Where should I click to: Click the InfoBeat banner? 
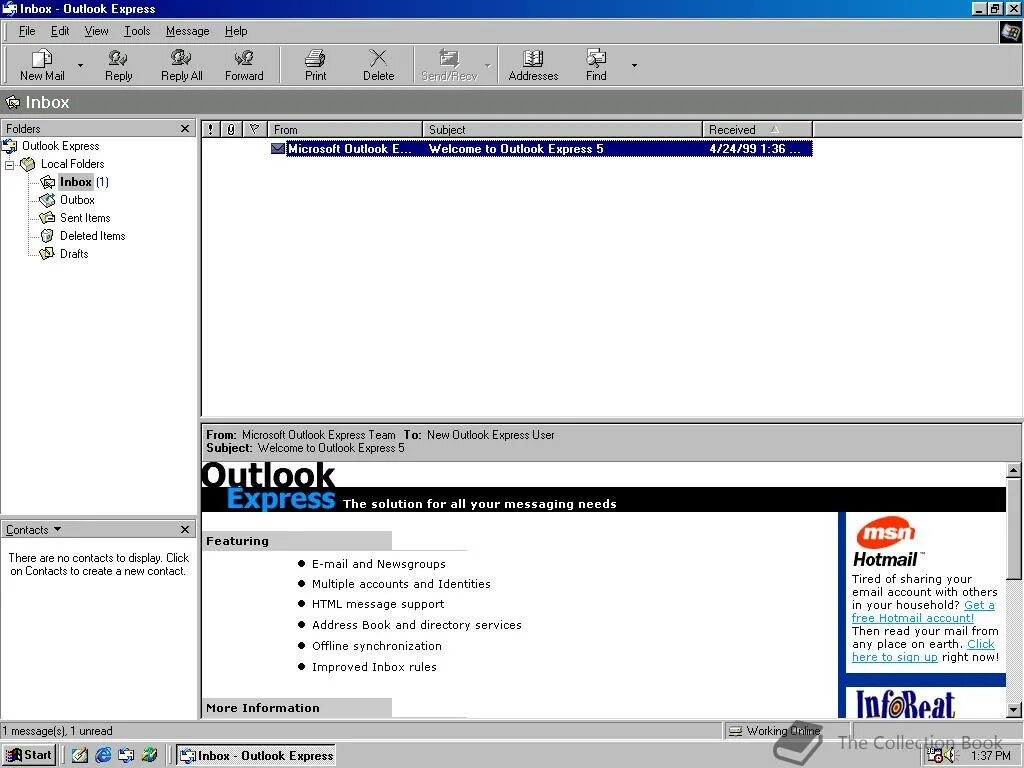coord(905,704)
